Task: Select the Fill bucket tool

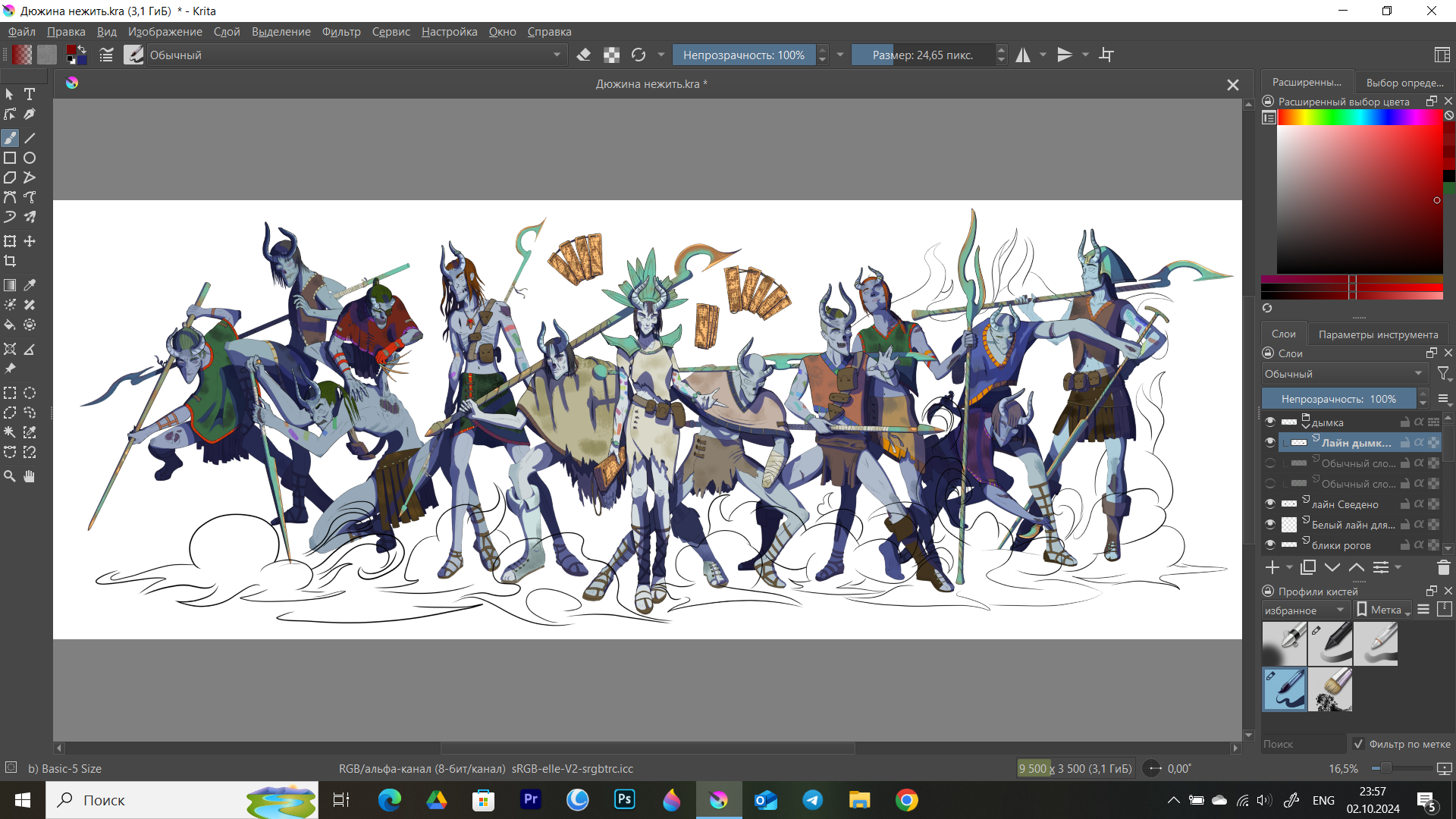Action: (x=10, y=325)
